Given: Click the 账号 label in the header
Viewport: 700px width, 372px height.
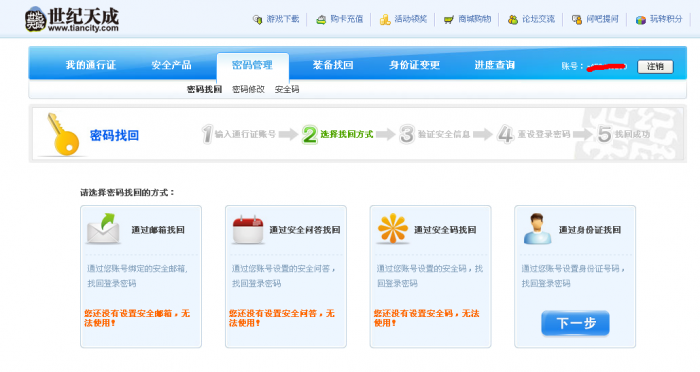Looking at the screenshot, I should point(571,67).
